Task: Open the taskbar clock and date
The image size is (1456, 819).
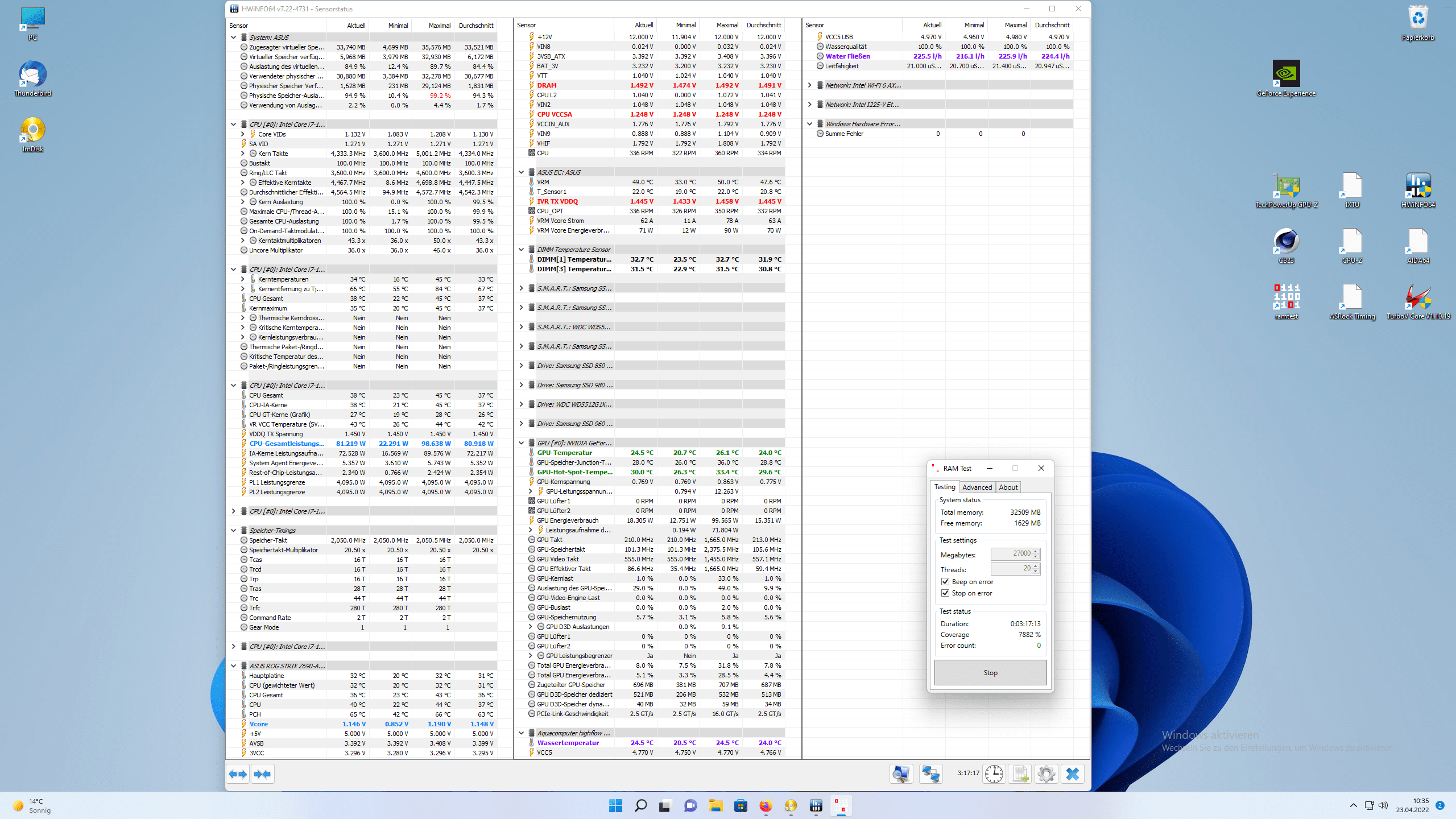Action: click(x=1413, y=805)
